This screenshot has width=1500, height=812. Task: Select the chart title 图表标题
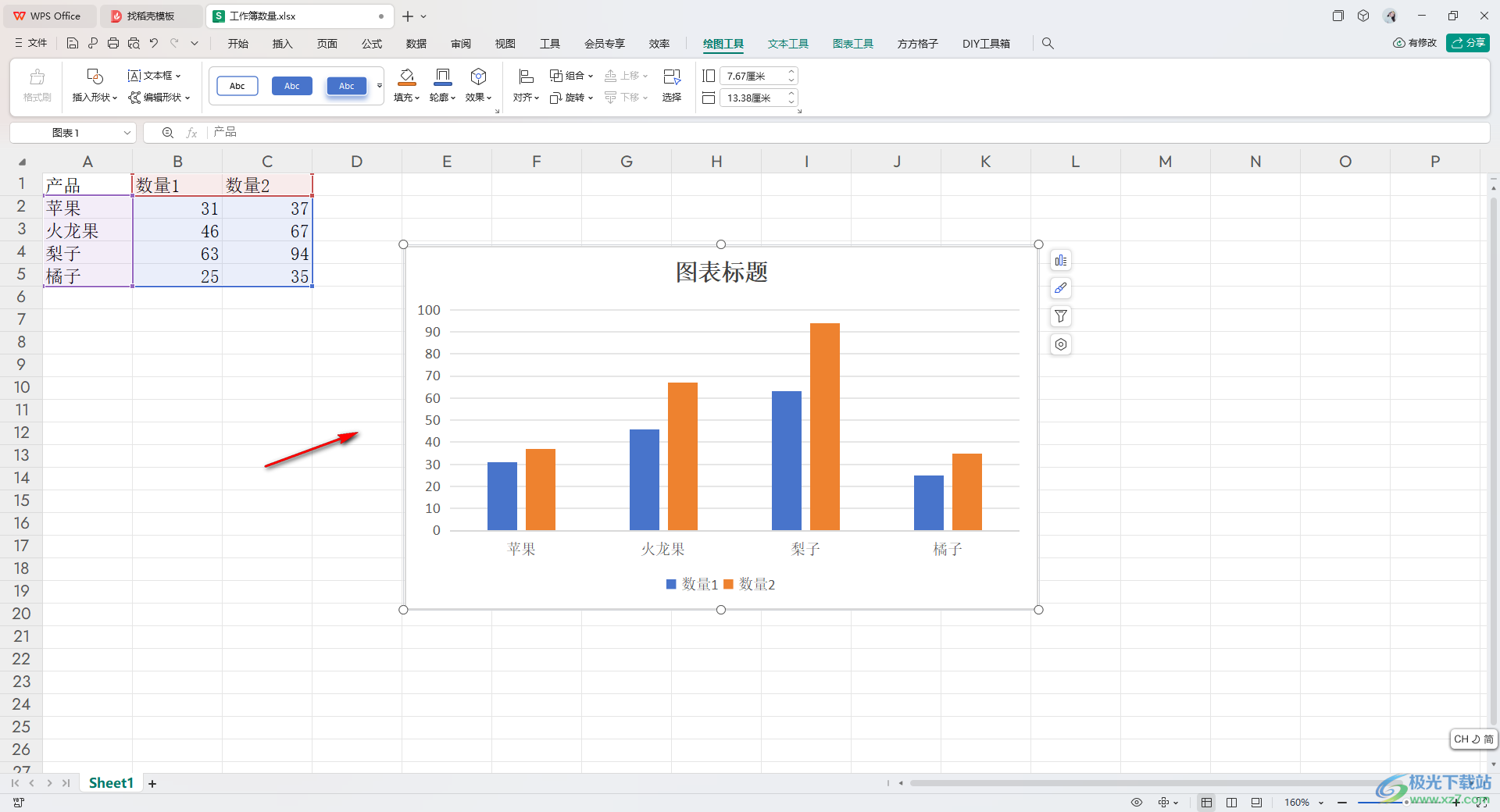tap(722, 272)
